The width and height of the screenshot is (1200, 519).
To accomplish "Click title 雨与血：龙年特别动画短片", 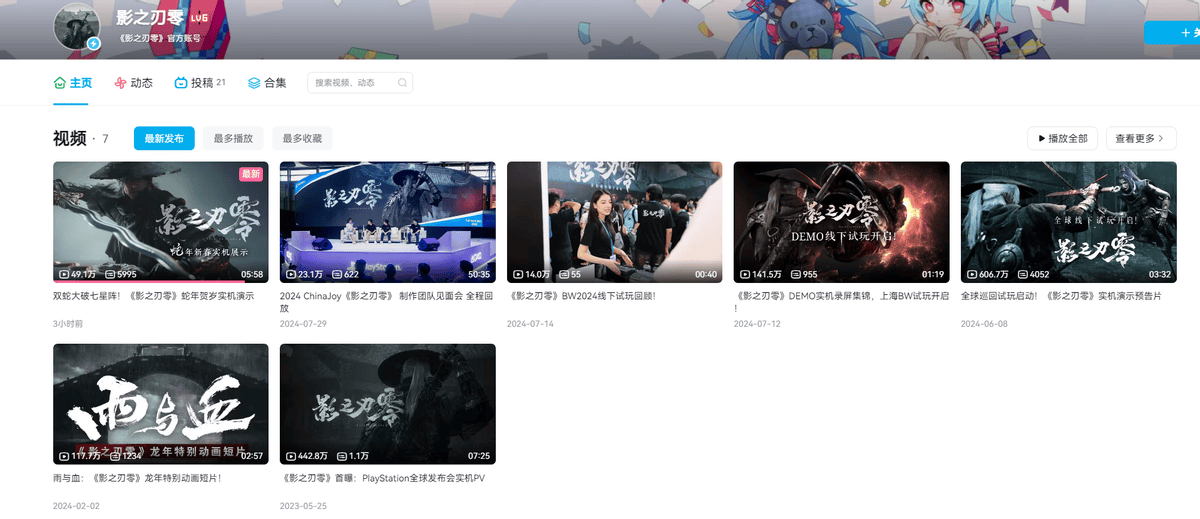I will pos(137,478).
